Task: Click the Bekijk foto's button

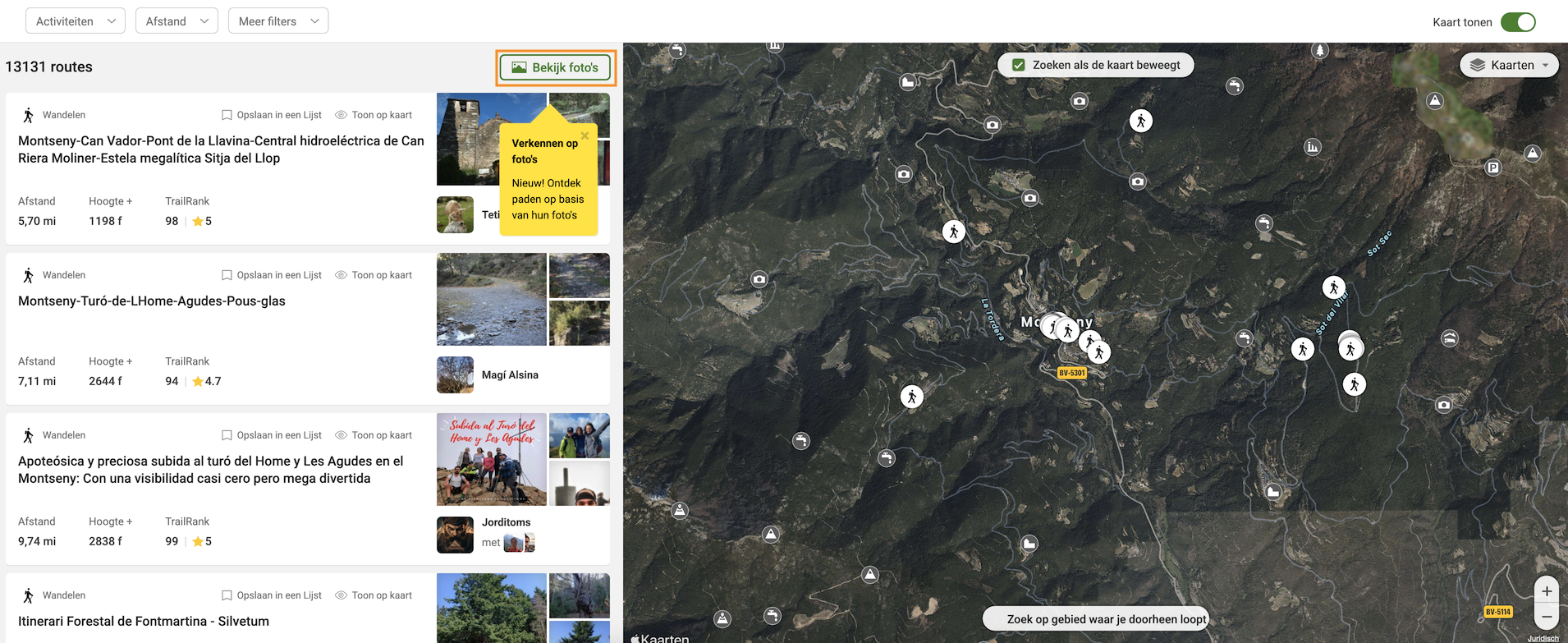Action: (556, 67)
